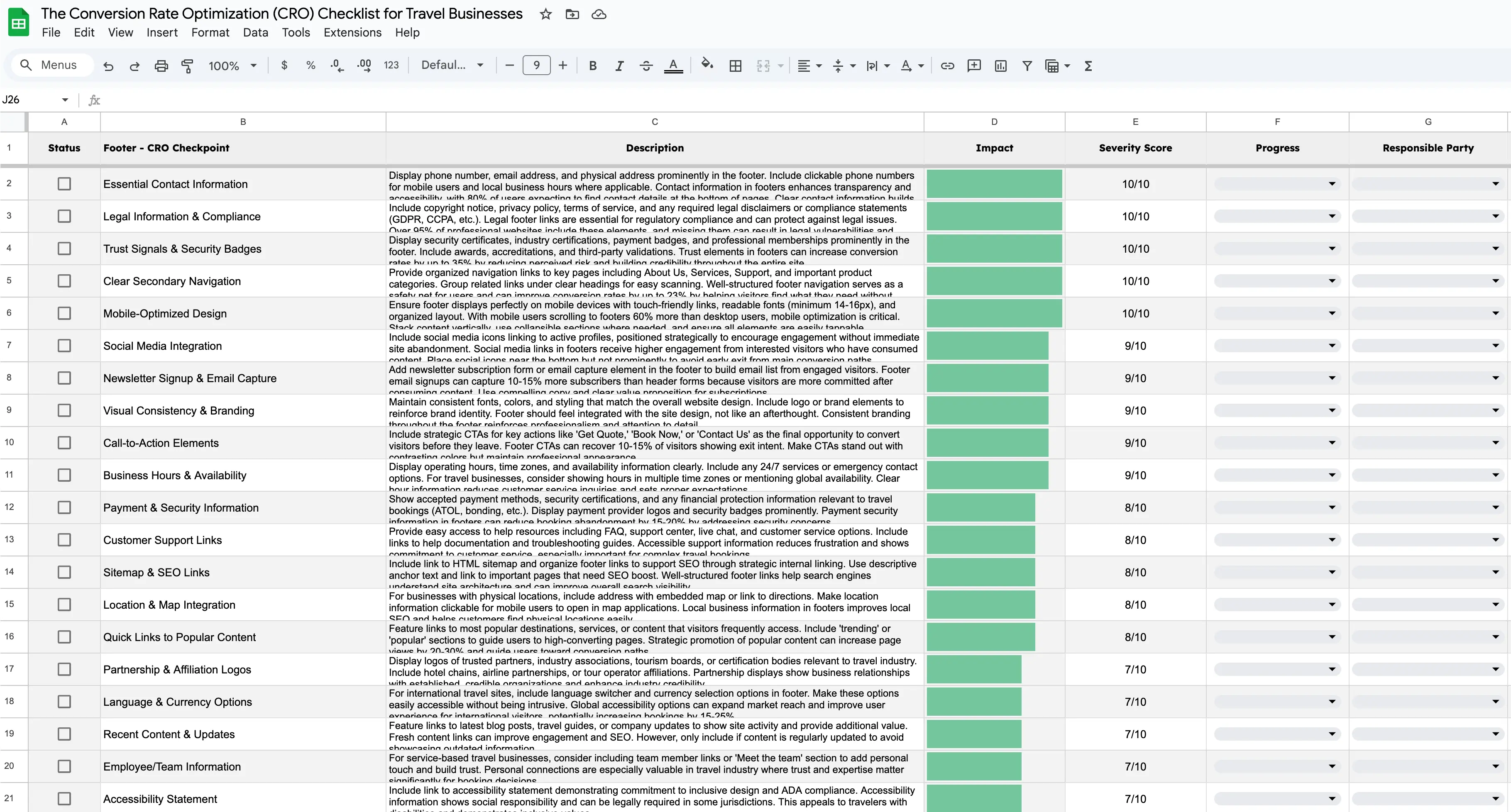Open the Format menu
Viewport: 1511px width, 812px height.
click(x=210, y=32)
